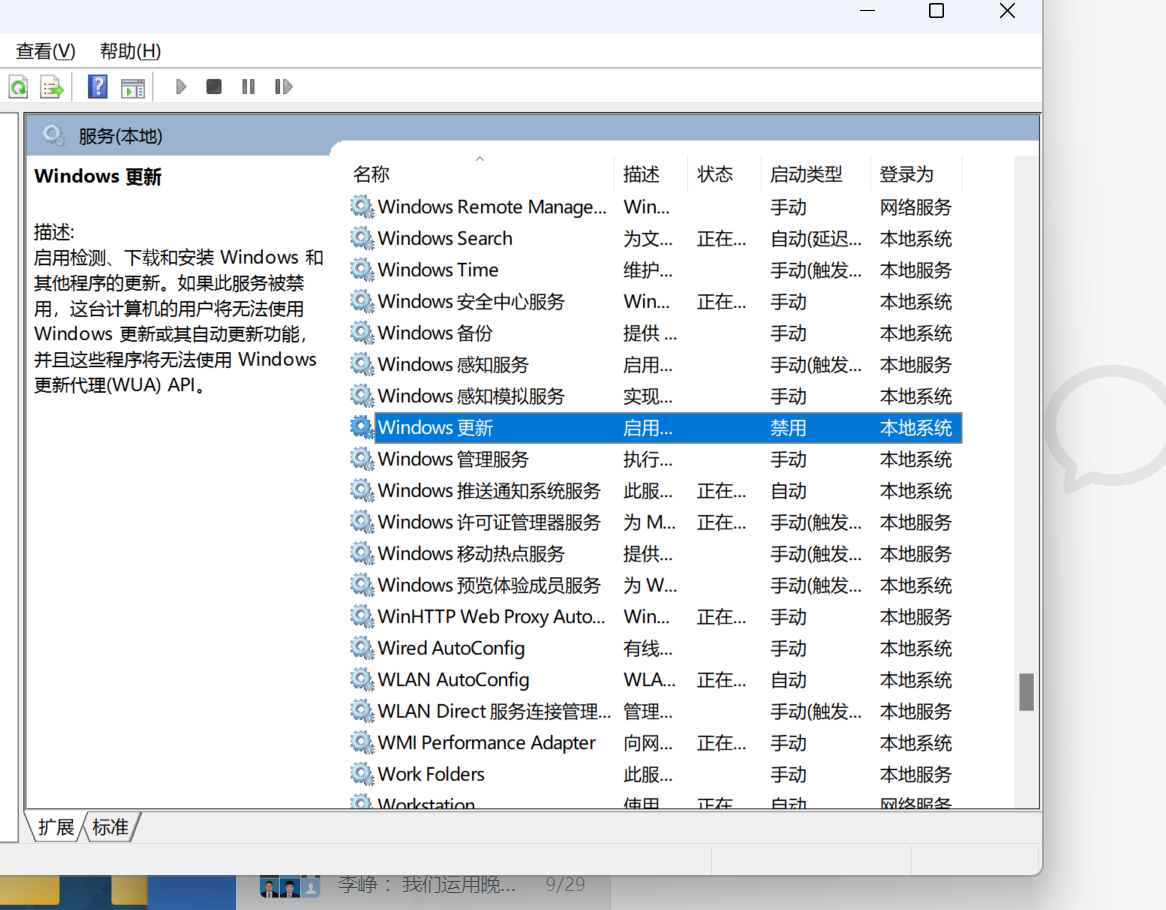Switch to the 扩展 tab
The image size is (1166, 910).
57,827
